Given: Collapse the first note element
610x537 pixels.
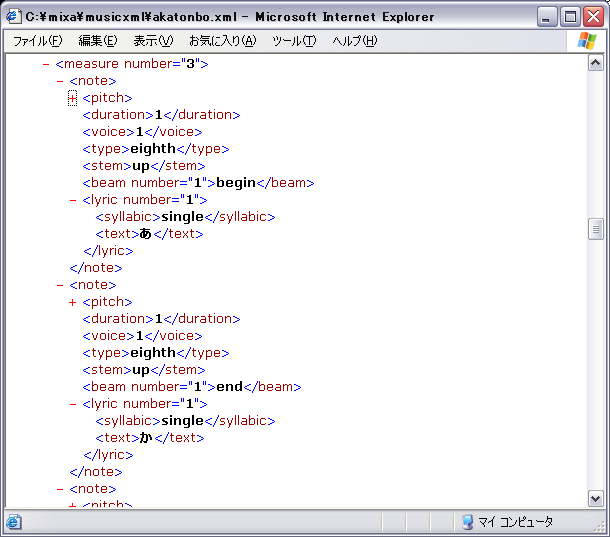Looking at the screenshot, I should coord(60,81).
